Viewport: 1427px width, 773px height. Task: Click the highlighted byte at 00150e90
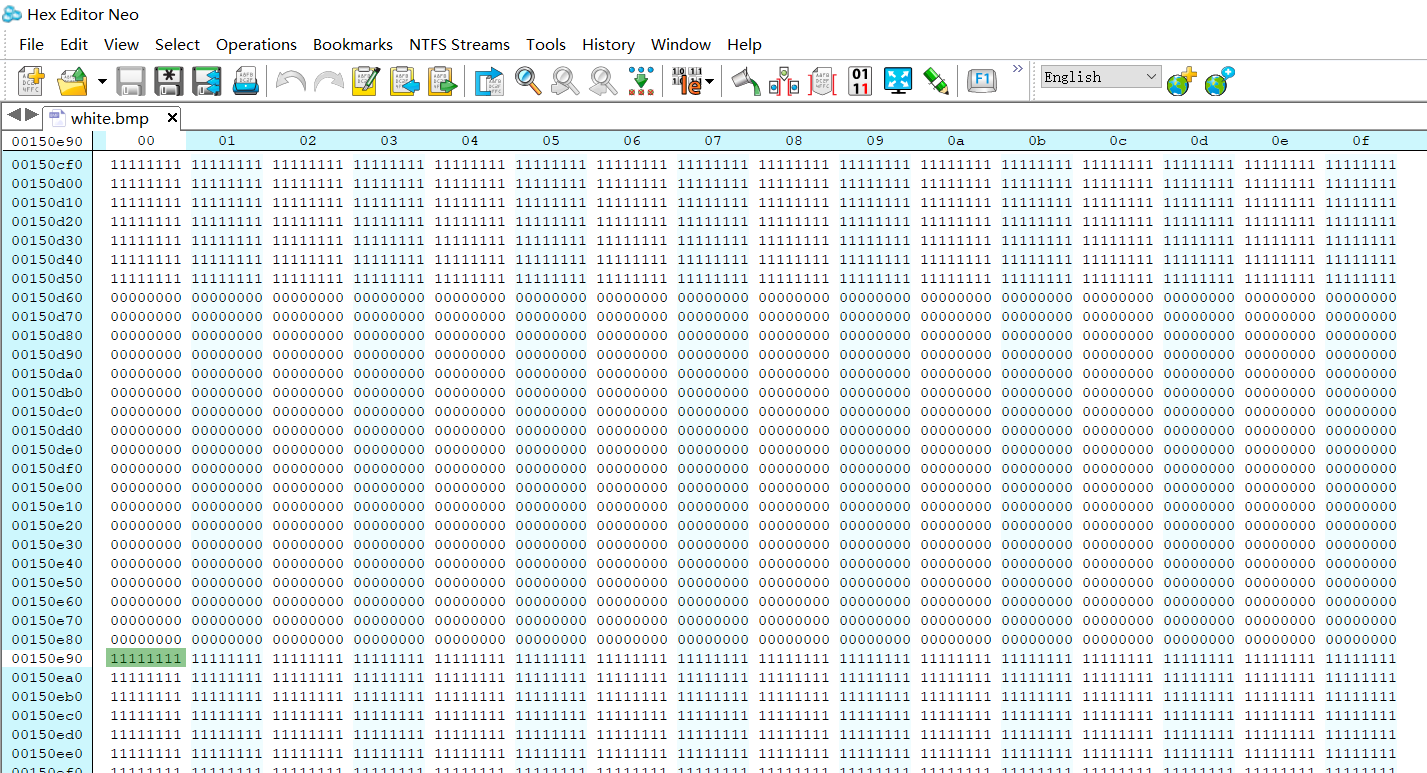[146, 658]
